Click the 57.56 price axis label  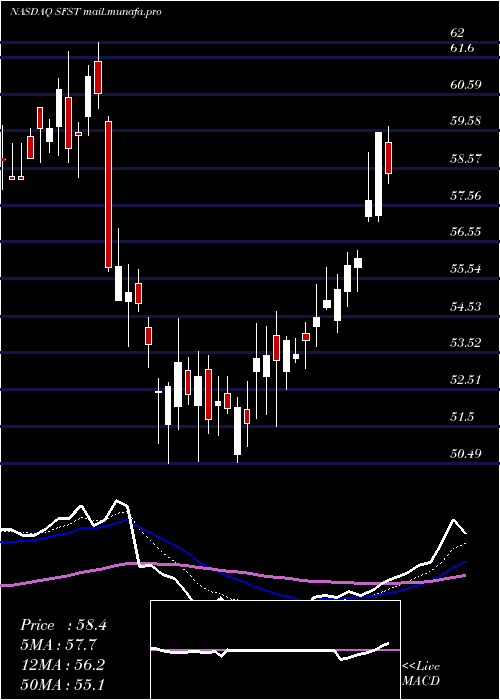[x=466, y=195]
